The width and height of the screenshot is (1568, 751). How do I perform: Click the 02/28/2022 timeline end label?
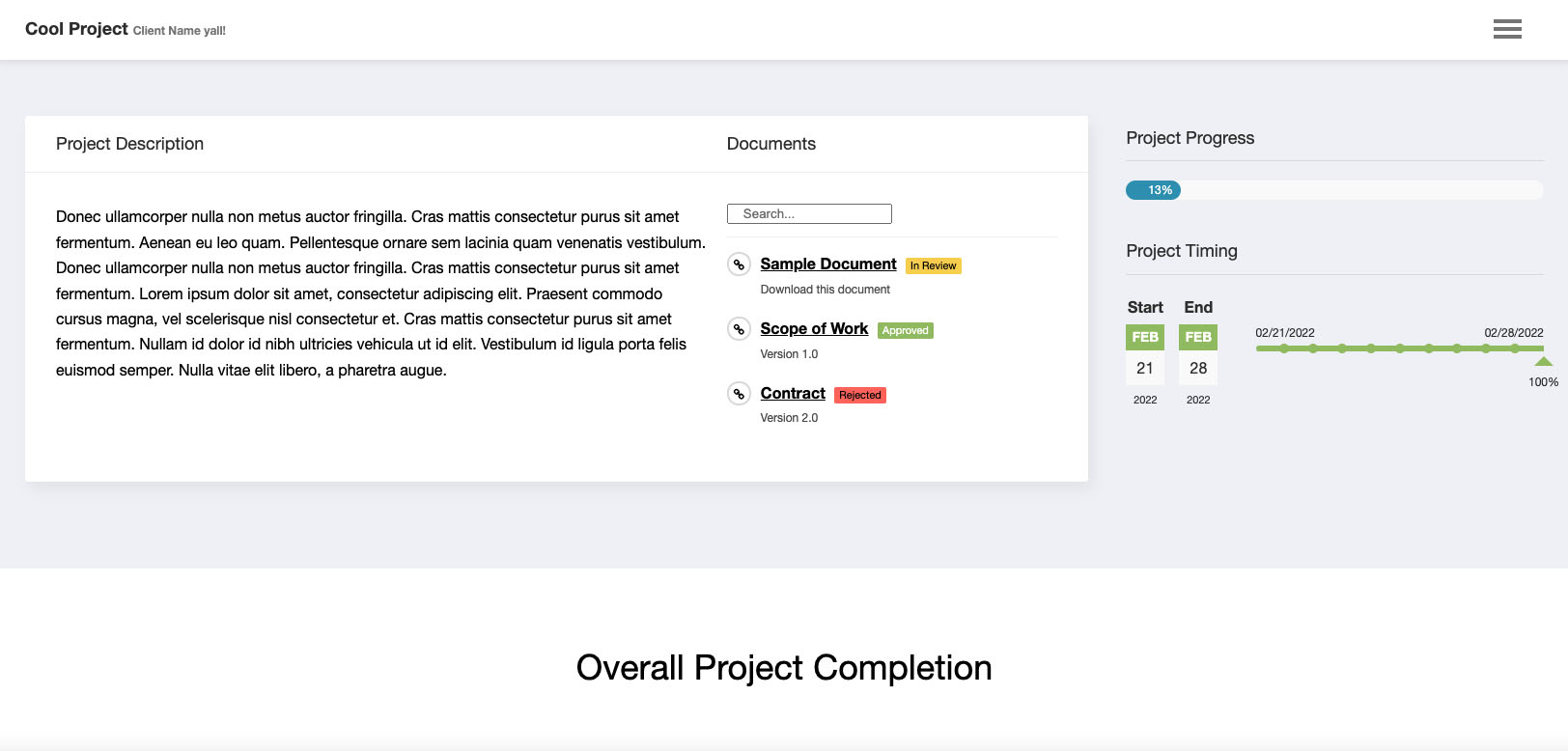coord(1514,333)
